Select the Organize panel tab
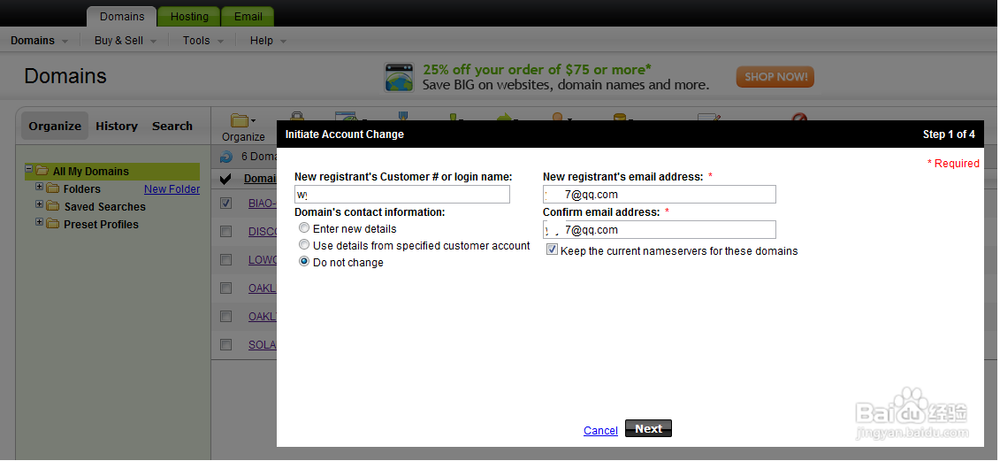1000x461 pixels. [x=55, y=126]
